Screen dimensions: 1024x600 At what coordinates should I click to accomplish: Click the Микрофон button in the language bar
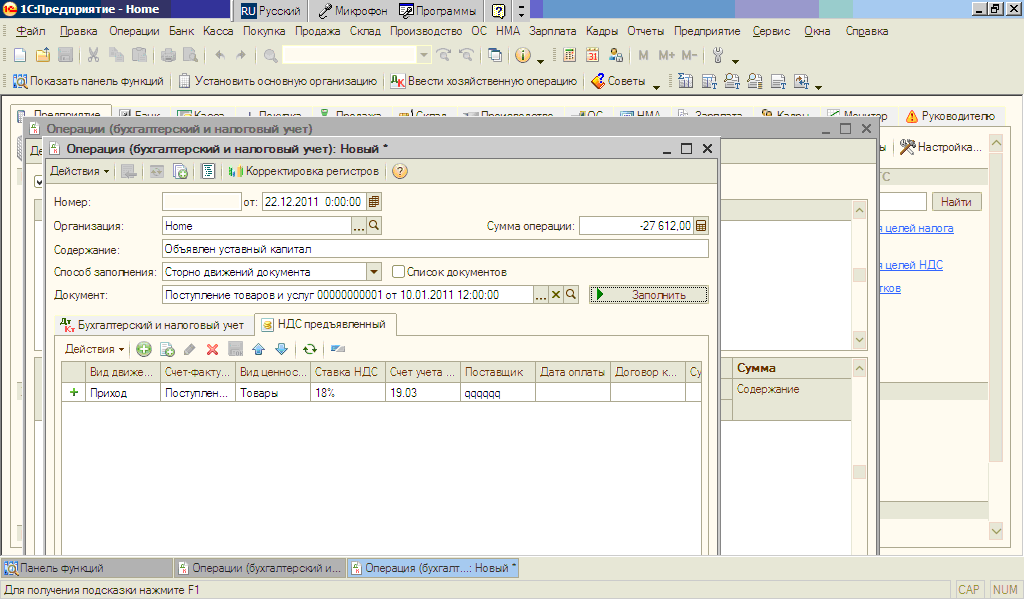pos(352,10)
